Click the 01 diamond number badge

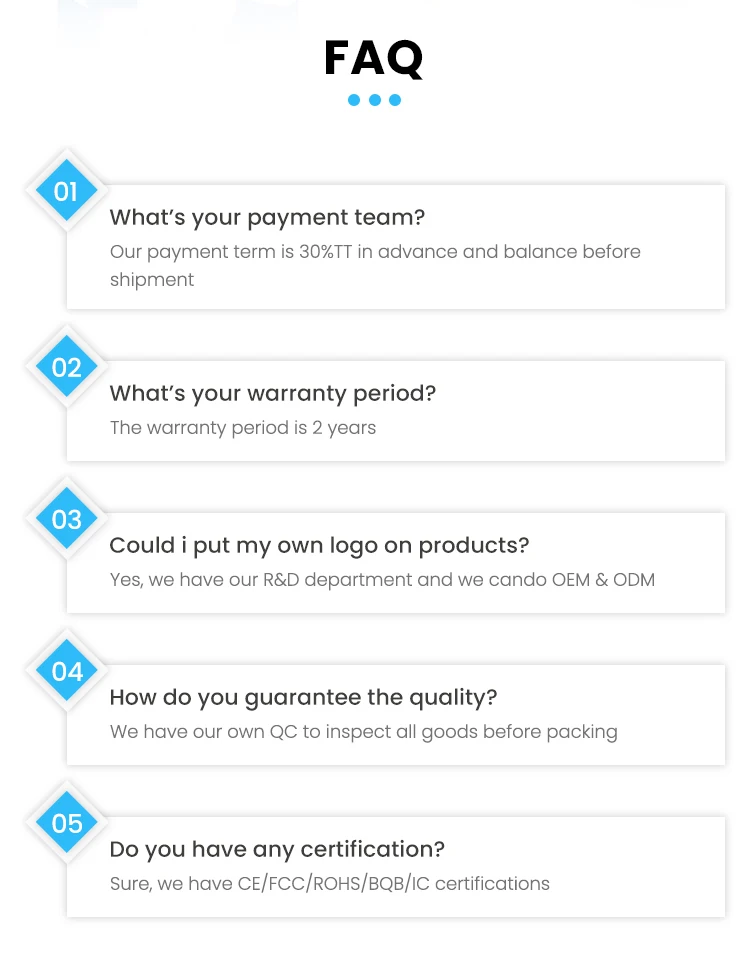(66, 191)
